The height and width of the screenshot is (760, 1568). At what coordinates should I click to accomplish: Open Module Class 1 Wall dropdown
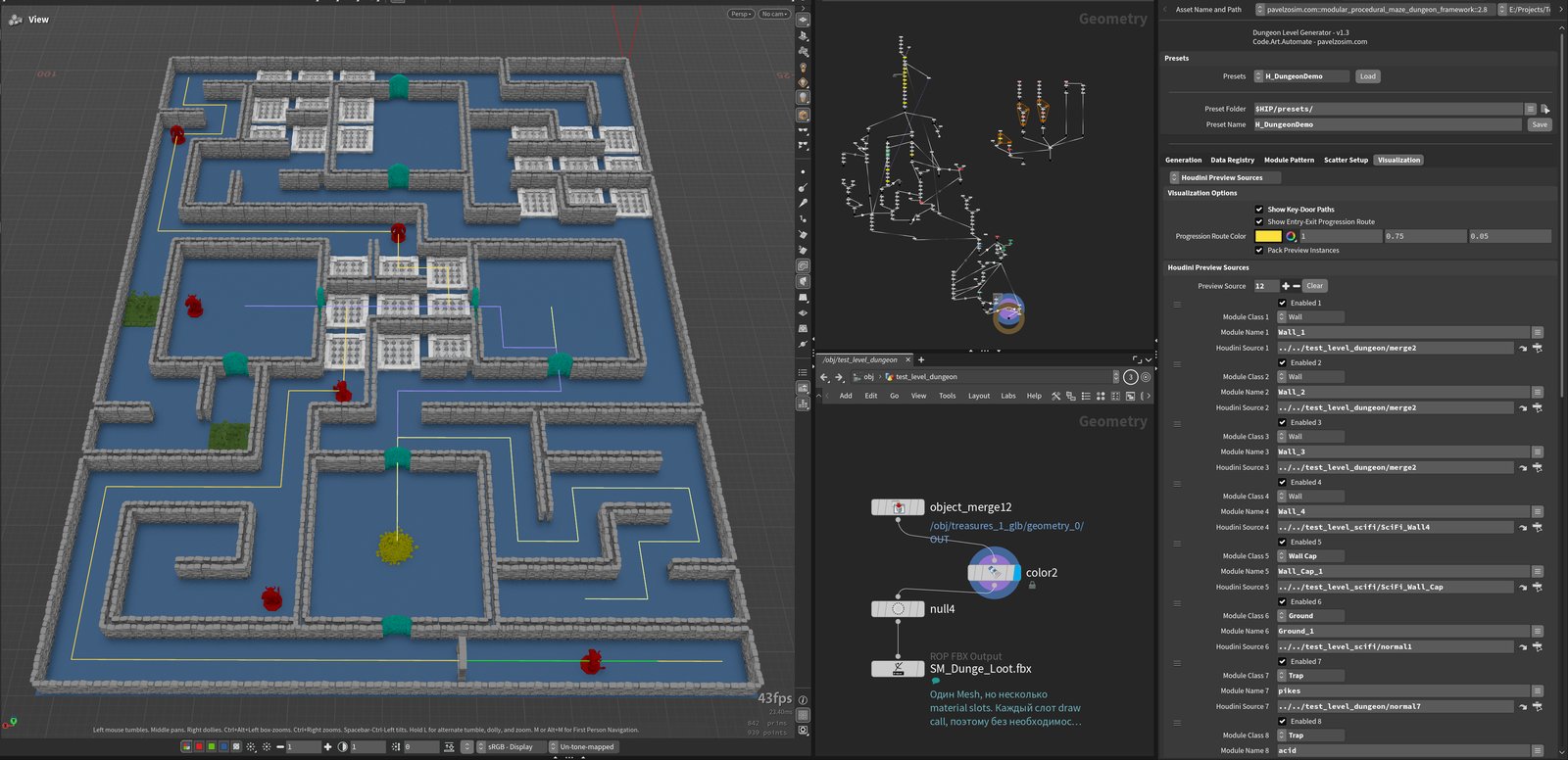[1310, 317]
